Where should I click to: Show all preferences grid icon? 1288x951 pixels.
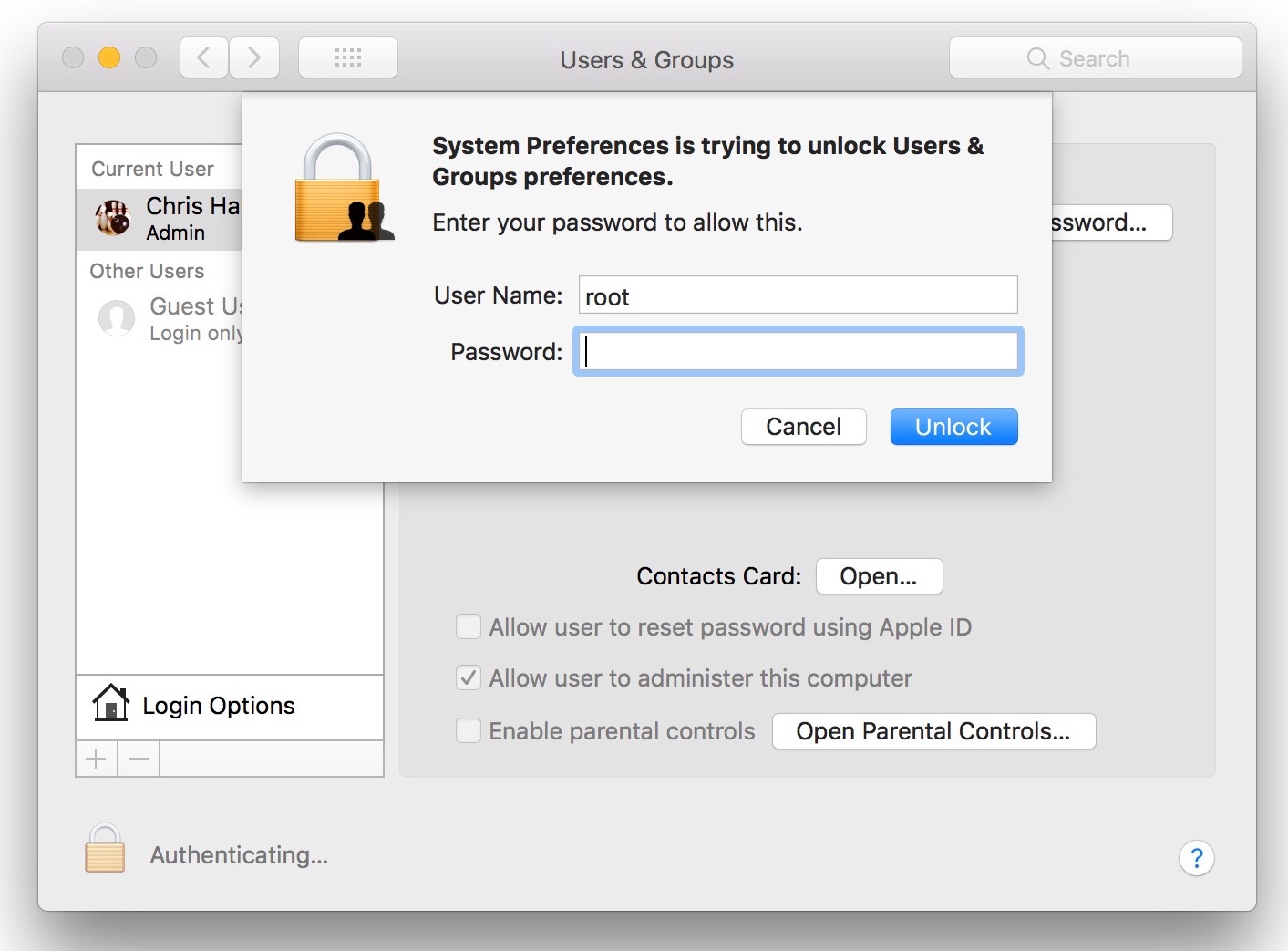(x=348, y=58)
